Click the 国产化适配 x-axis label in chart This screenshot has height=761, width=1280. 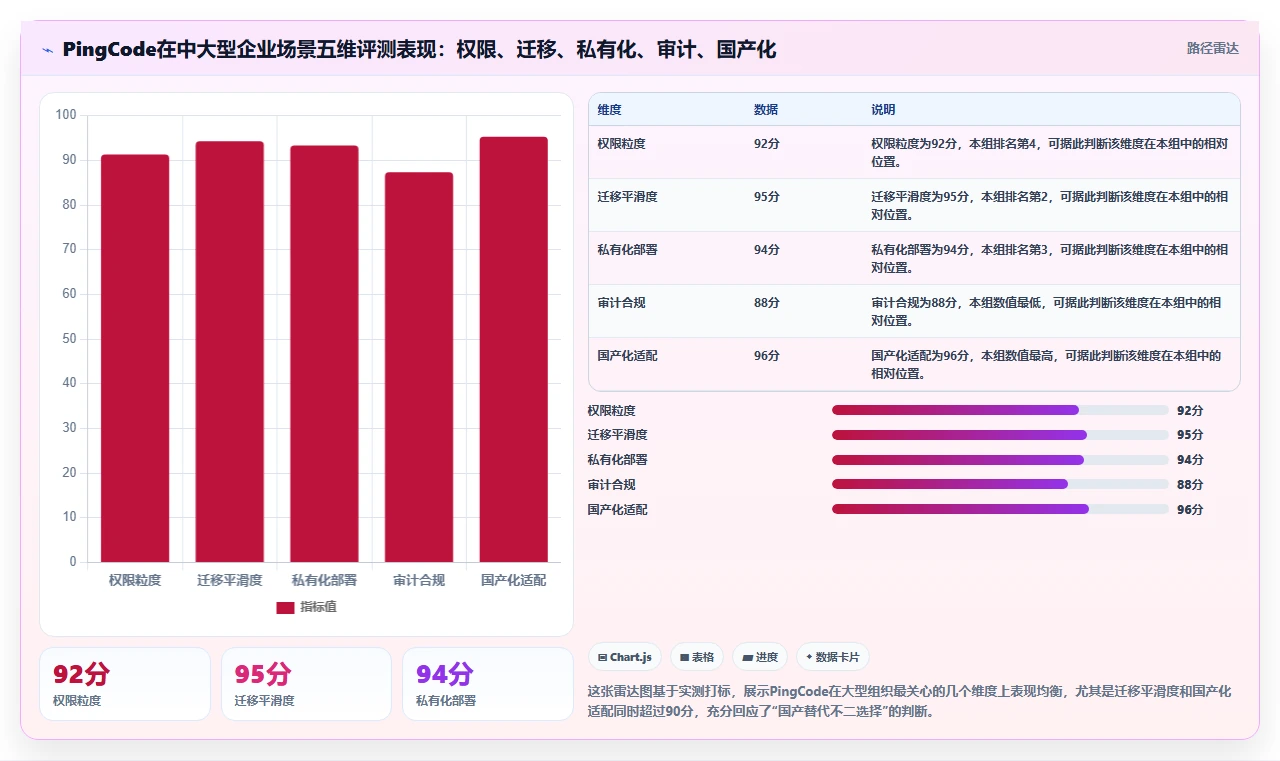point(514,580)
